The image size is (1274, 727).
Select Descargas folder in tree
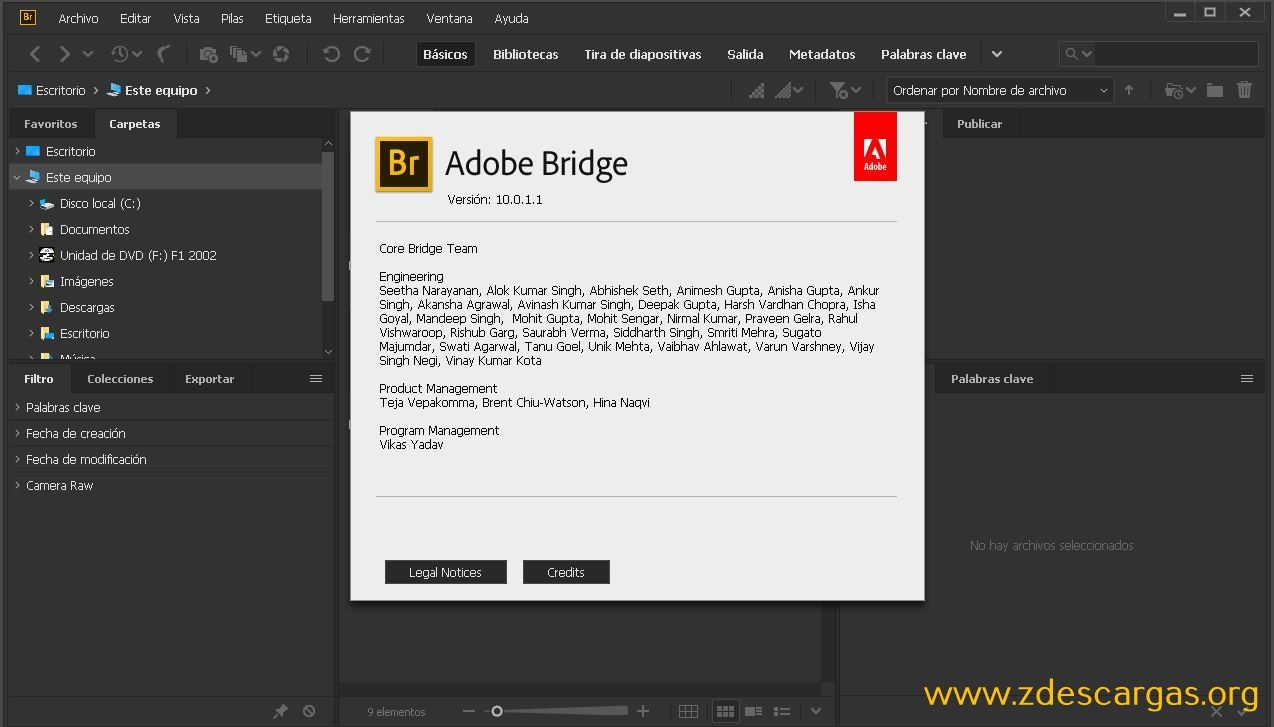[x=87, y=307]
